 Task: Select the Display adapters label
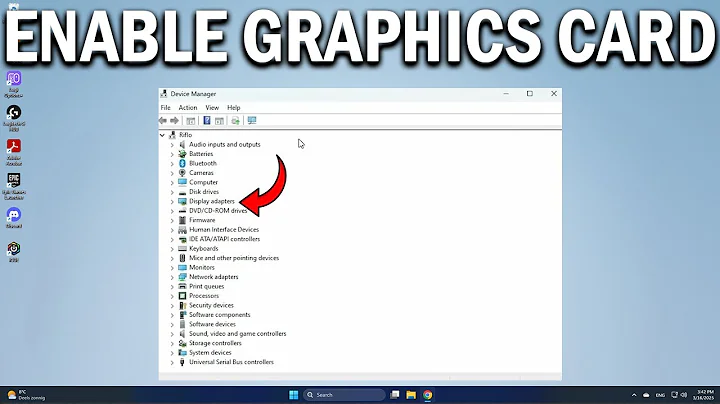click(x=212, y=201)
